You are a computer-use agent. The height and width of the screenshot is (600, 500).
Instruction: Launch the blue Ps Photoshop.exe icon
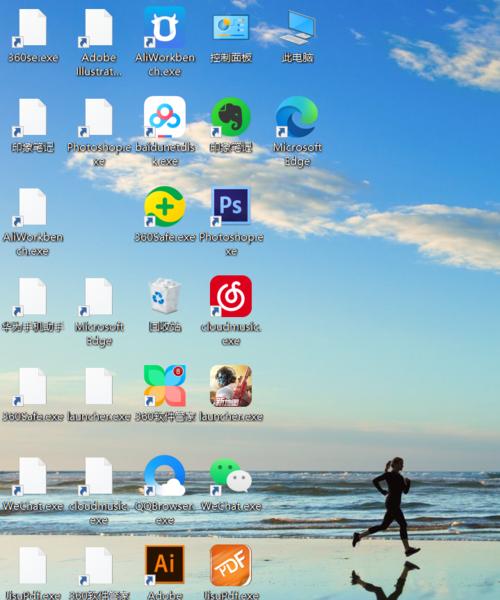(x=231, y=207)
